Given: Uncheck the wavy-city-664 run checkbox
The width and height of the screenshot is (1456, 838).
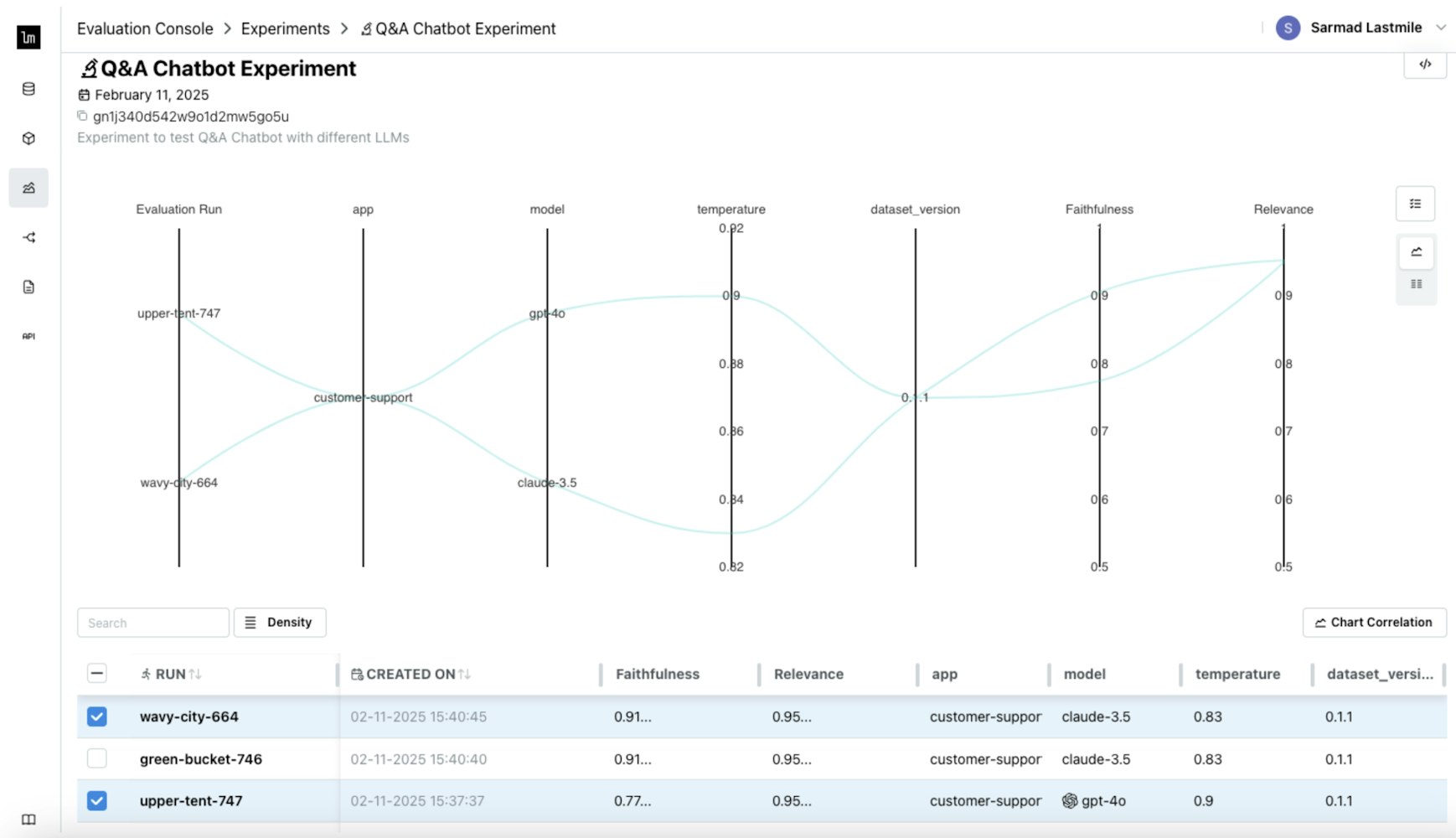Looking at the screenshot, I should [x=97, y=716].
